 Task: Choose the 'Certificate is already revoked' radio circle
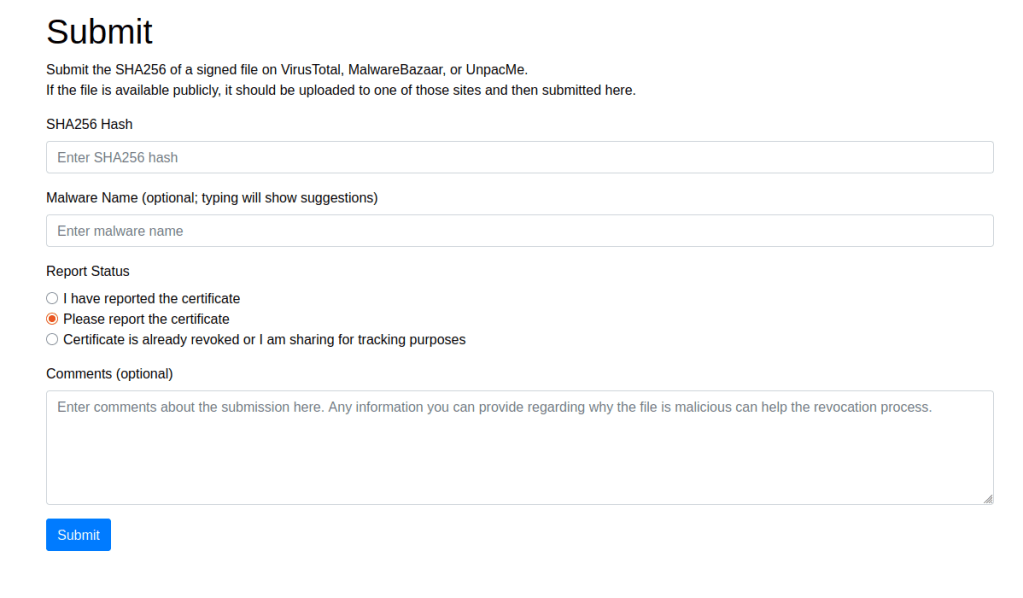[52, 339]
